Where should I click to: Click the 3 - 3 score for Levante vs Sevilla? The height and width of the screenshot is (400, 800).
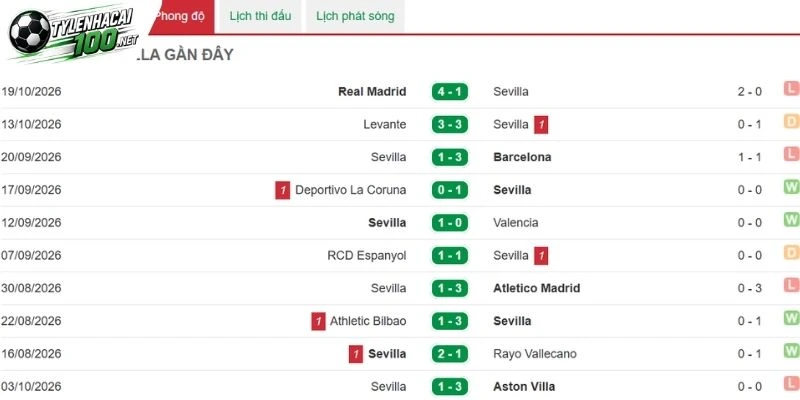[449, 124]
